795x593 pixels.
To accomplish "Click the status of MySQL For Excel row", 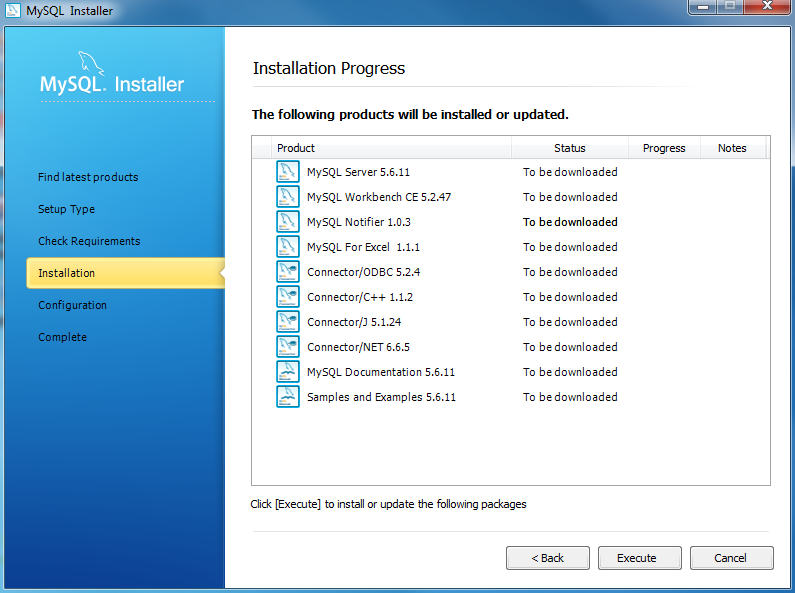I will (570, 247).
